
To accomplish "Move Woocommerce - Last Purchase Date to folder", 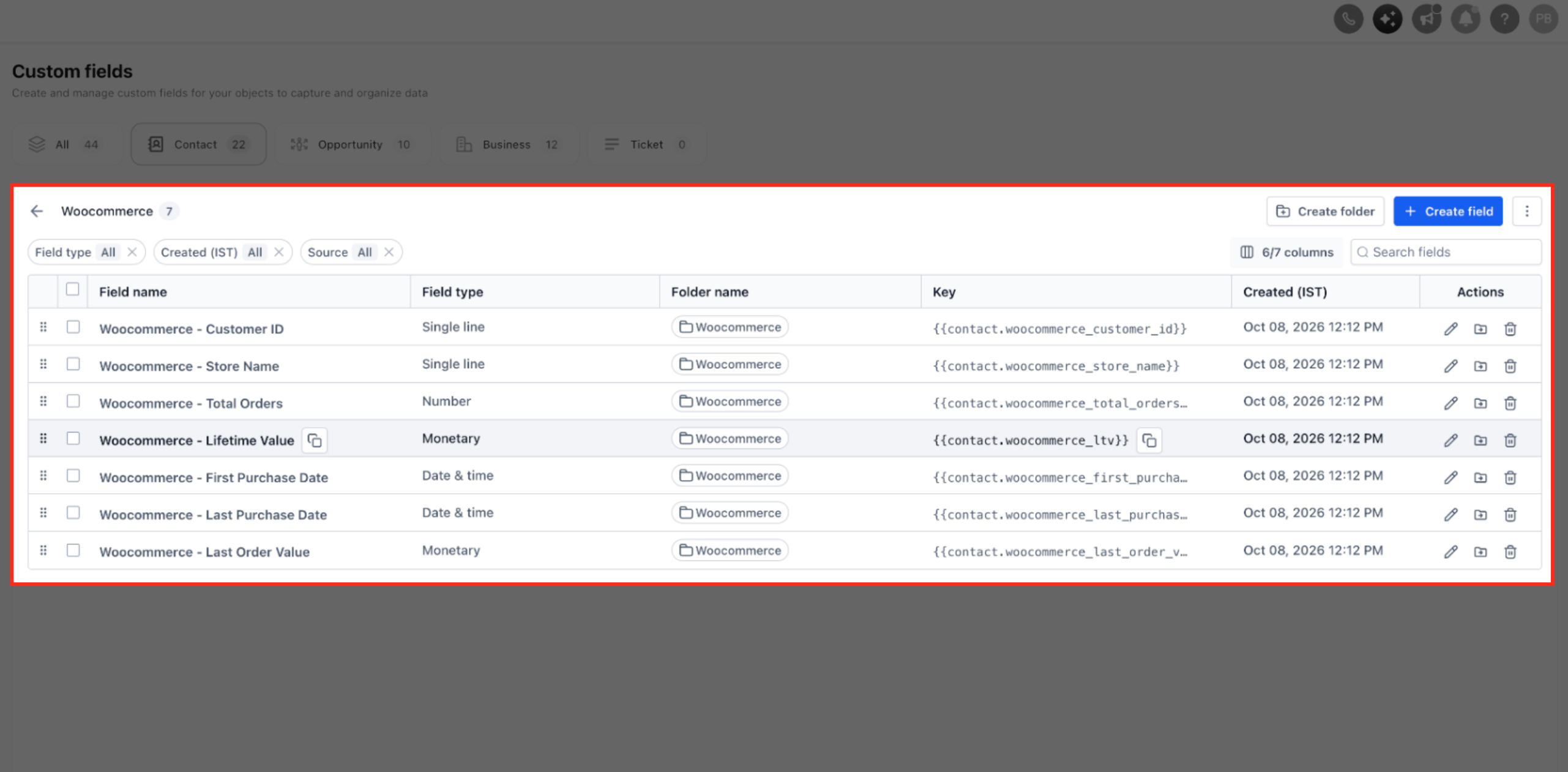I will (x=1480, y=514).
